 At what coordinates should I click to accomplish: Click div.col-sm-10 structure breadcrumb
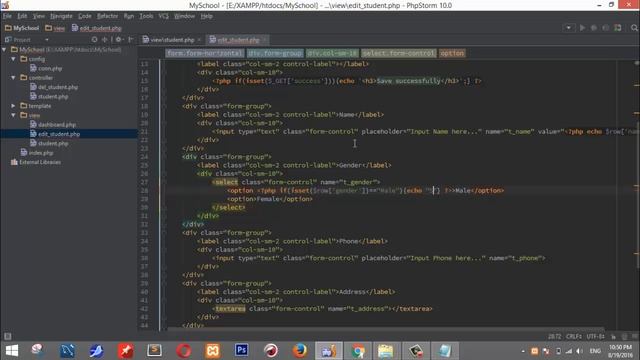[332, 53]
